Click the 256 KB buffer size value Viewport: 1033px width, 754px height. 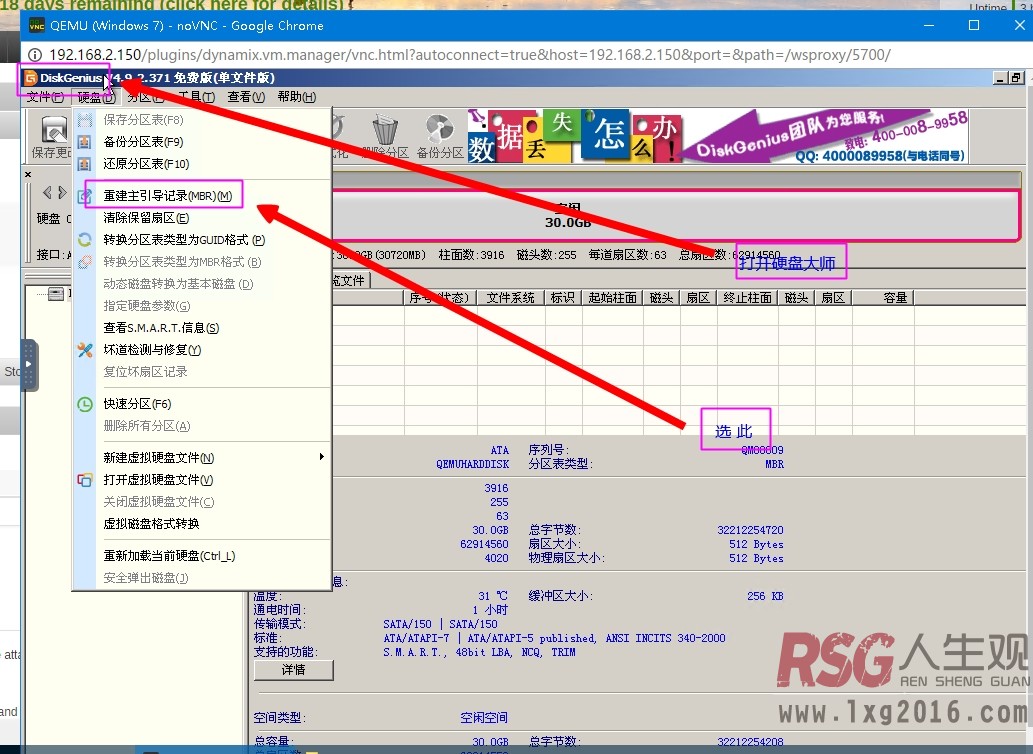[x=765, y=596]
